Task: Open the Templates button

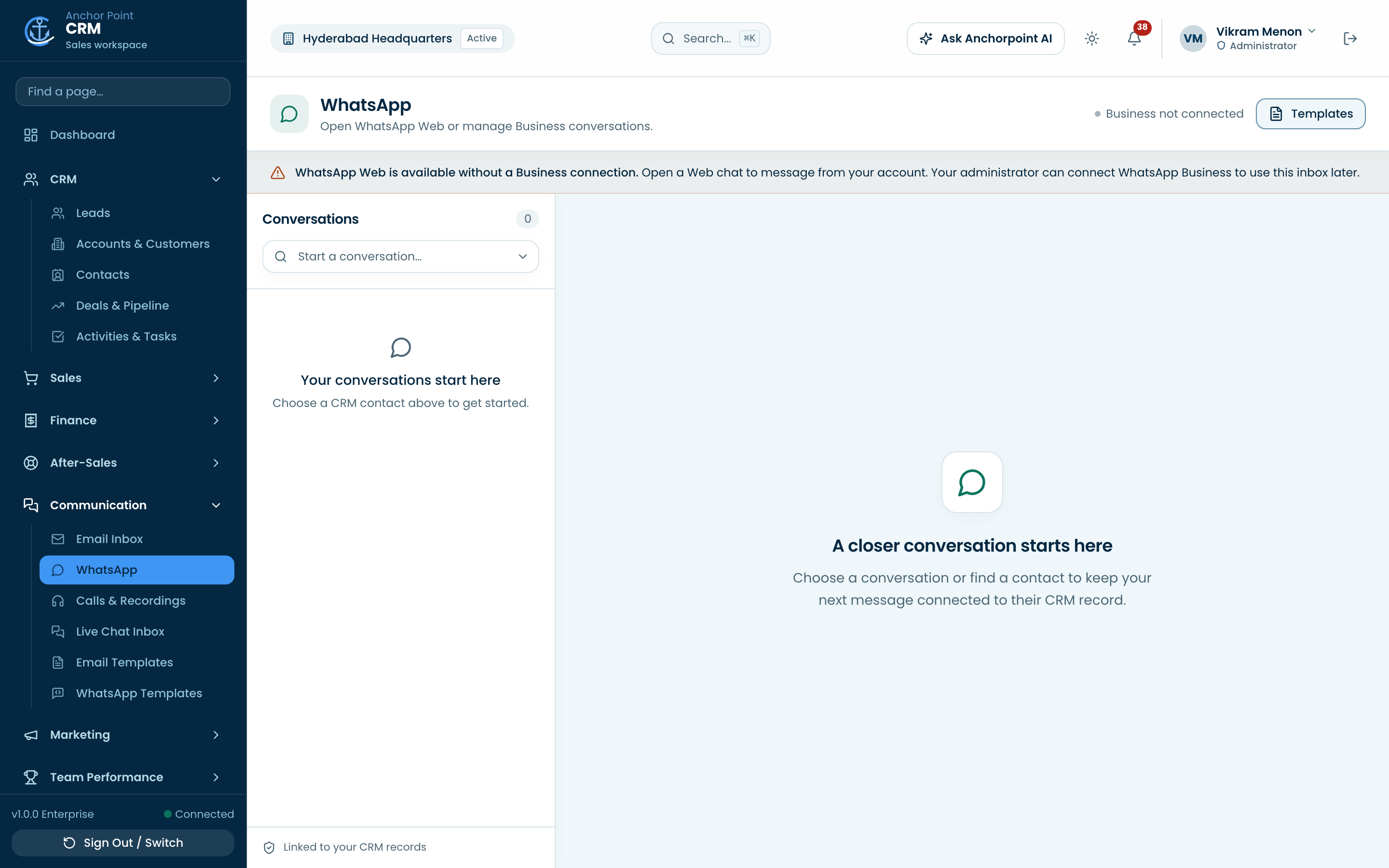Action: [x=1310, y=114]
